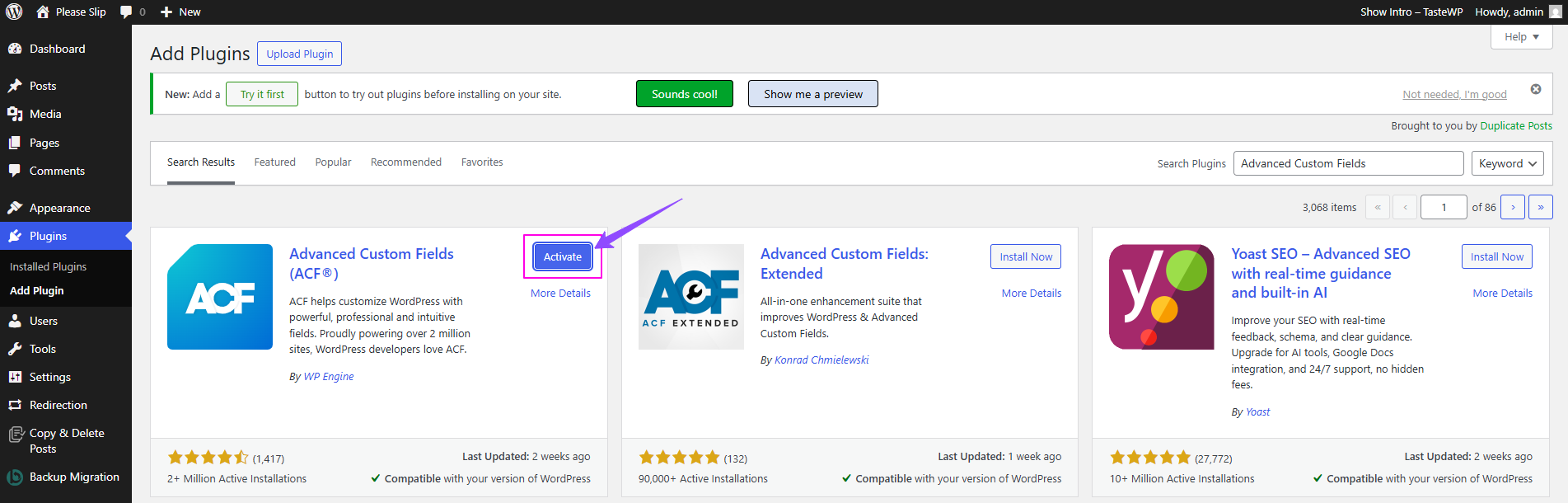Click the WordPress logo in admin bar
The image size is (1568, 503).
coord(14,12)
